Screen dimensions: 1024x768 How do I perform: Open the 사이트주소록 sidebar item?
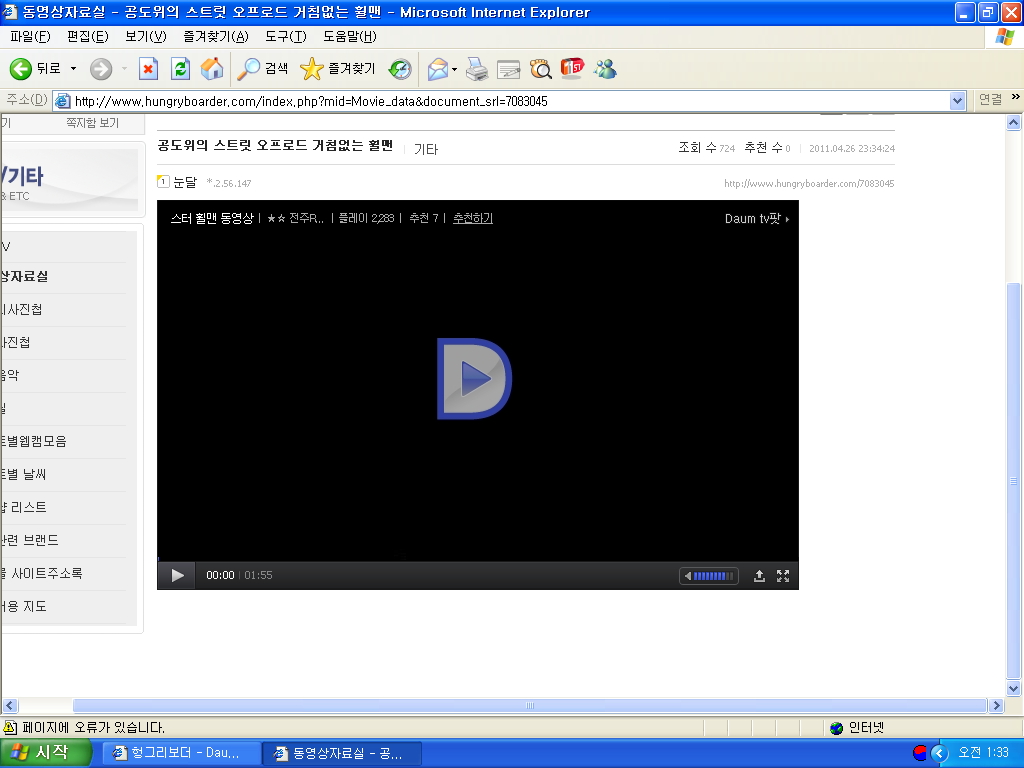pos(47,573)
